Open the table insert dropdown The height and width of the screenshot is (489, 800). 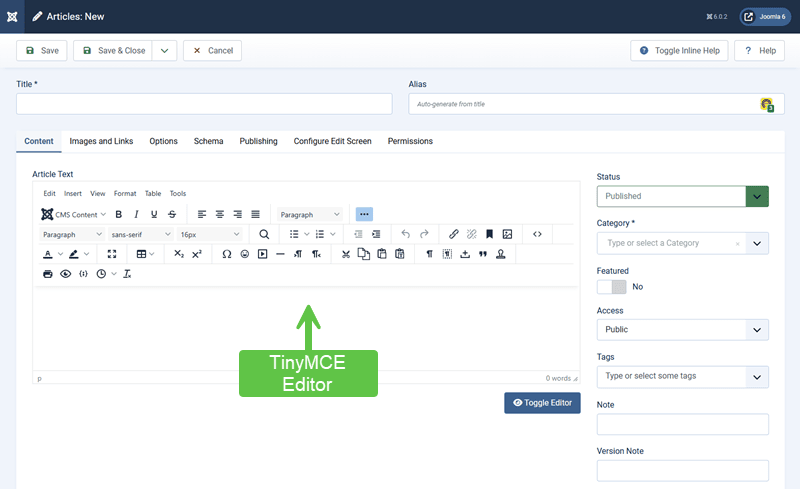pyautogui.click(x=145, y=254)
